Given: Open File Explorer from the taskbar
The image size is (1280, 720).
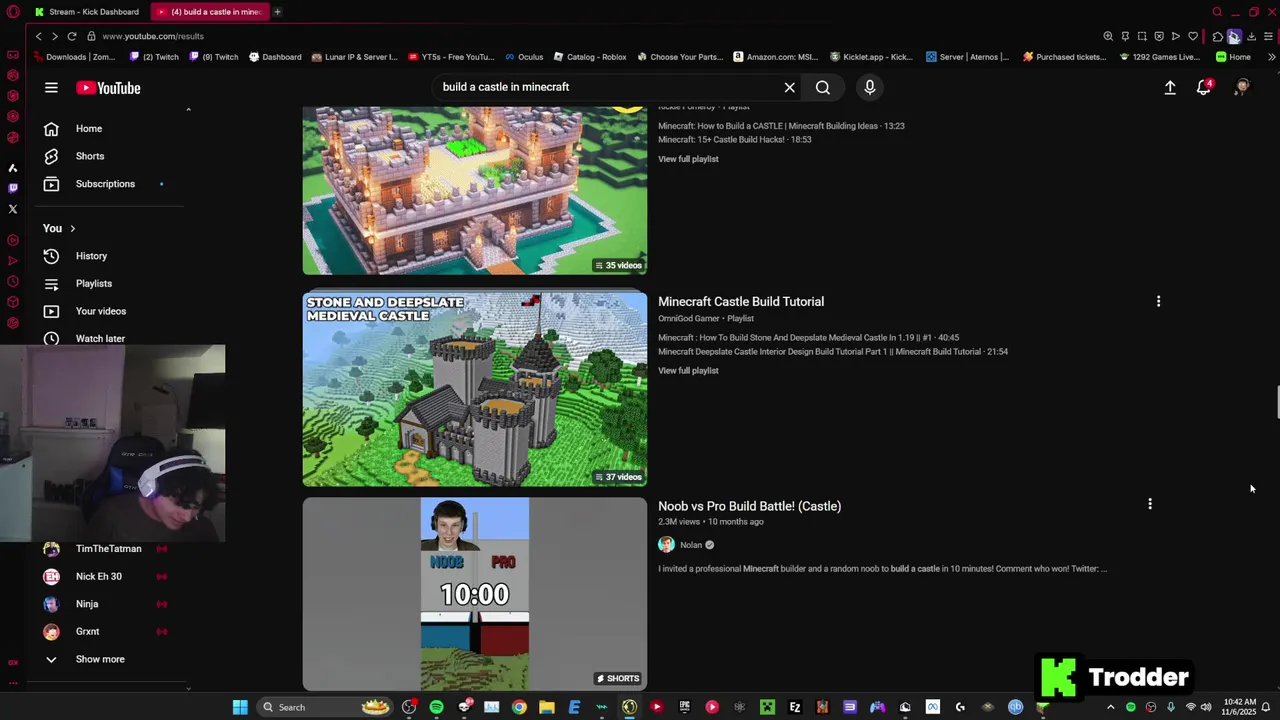Looking at the screenshot, I should pyautogui.click(x=547, y=707).
